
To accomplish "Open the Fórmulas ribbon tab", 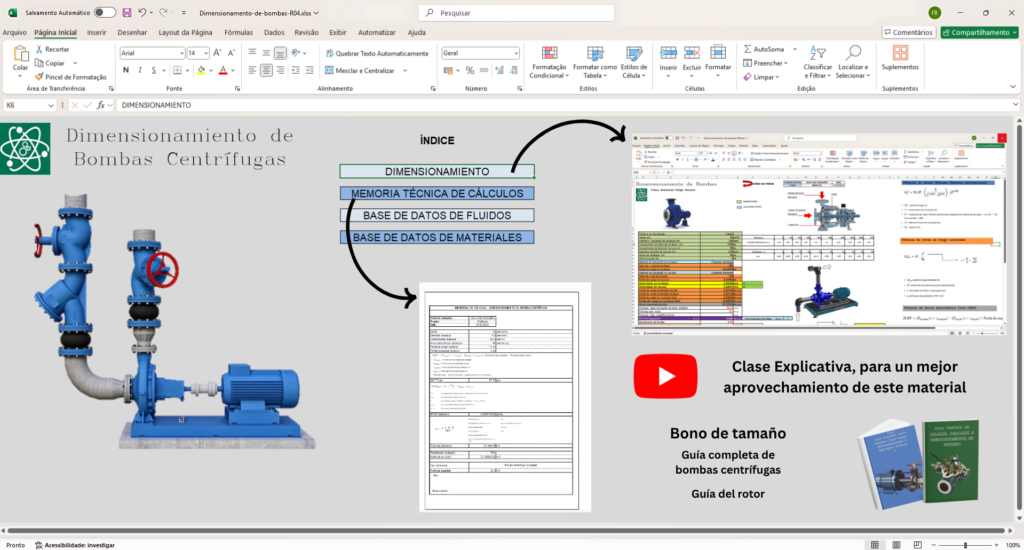I will pos(238,32).
